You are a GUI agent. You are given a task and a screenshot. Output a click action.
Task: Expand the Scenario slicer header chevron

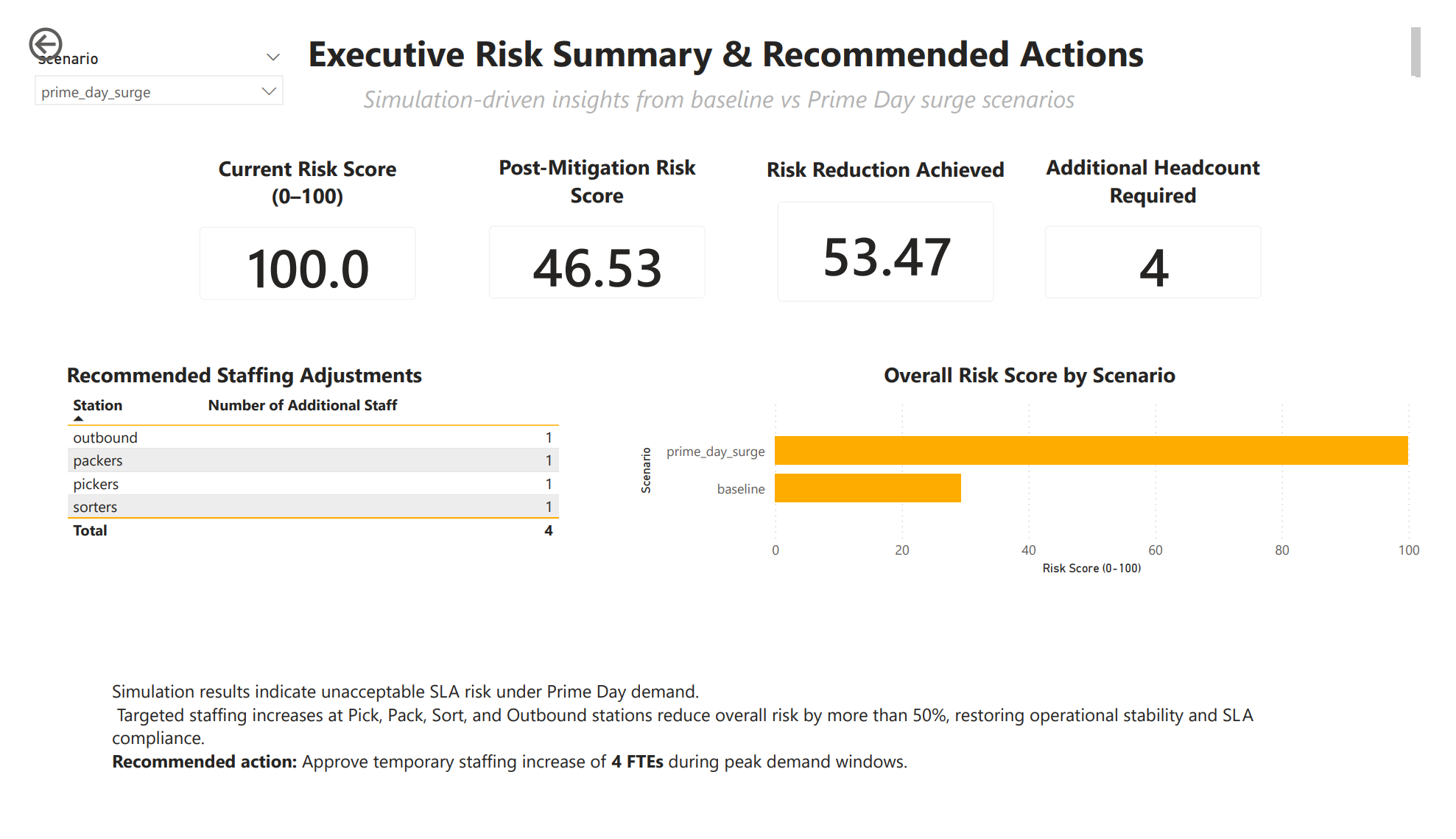[x=273, y=57]
